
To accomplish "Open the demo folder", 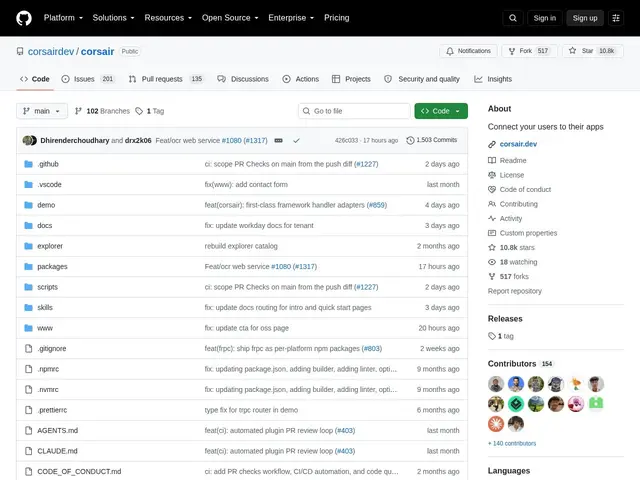I will coord(46,205).
